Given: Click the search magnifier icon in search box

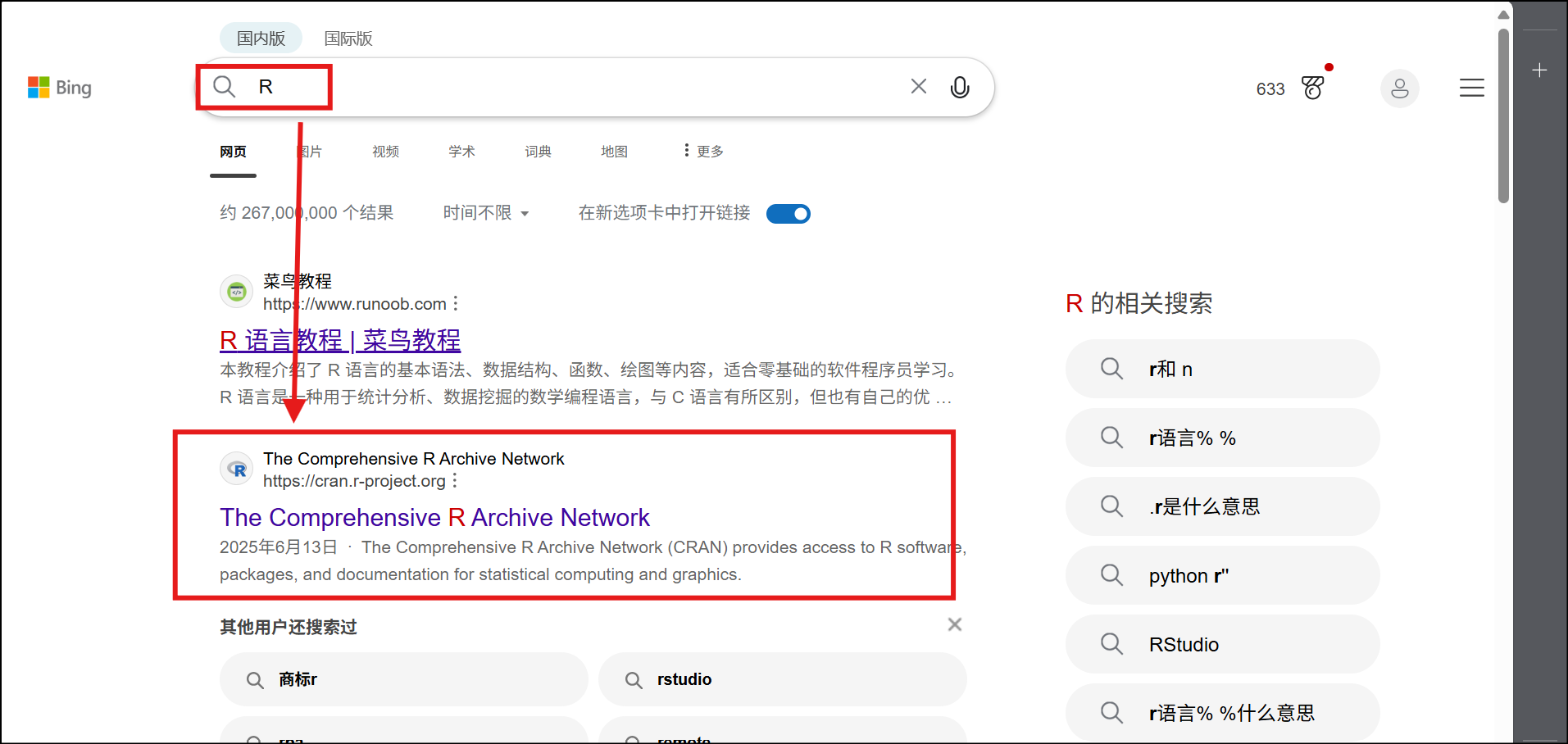Looking at the screenshot, I should coord(224,86).
